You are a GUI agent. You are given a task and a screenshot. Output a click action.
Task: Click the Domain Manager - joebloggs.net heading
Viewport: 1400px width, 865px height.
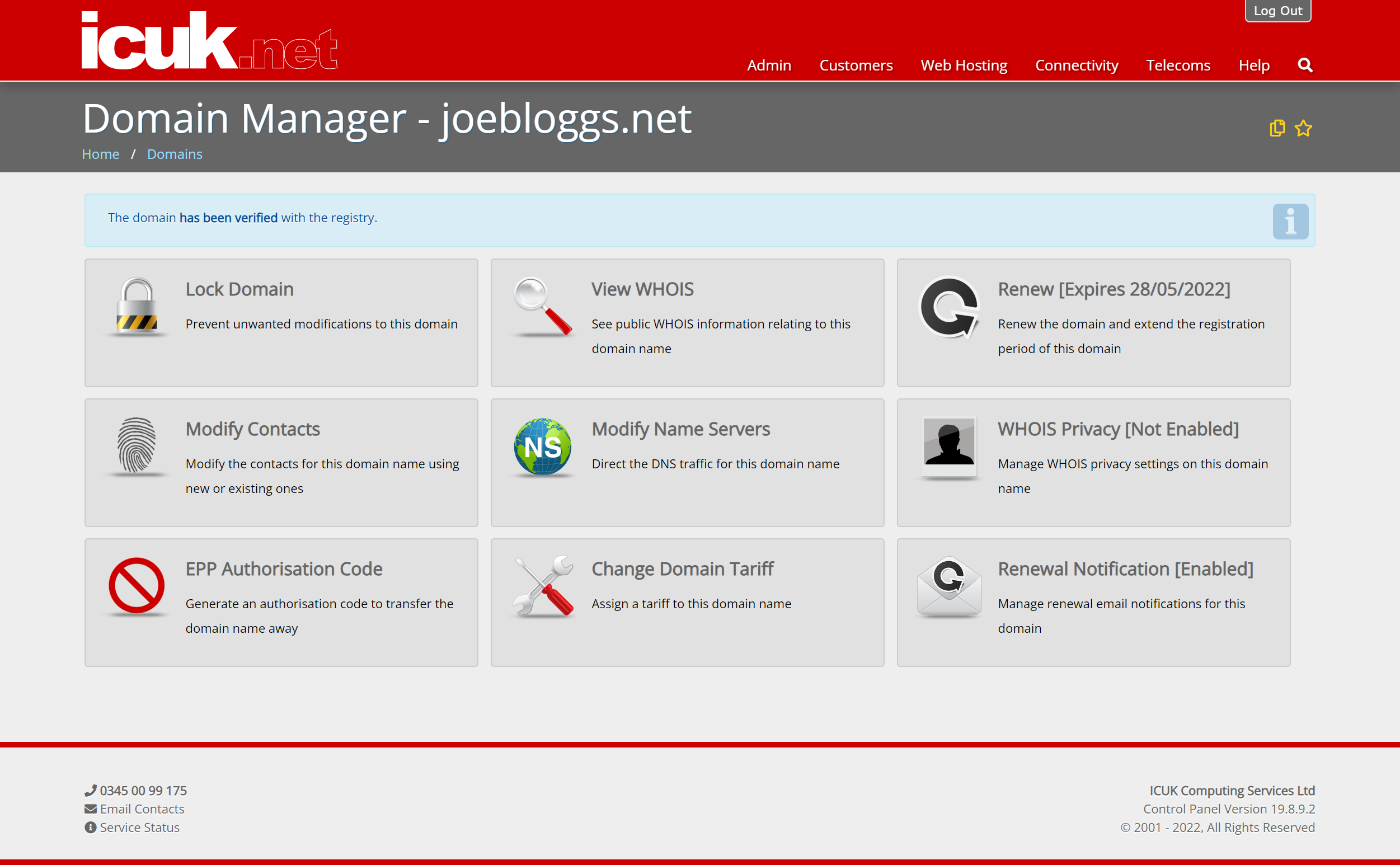(x=387, y=119)
